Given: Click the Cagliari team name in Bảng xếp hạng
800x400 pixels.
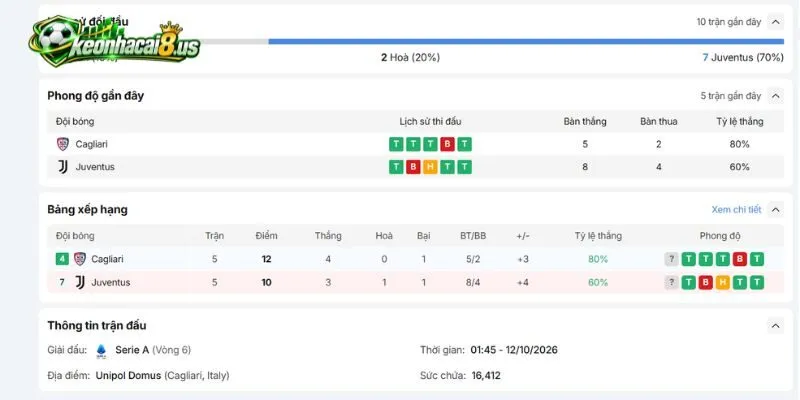Looking at the screenshot, I should coord(107,259).
